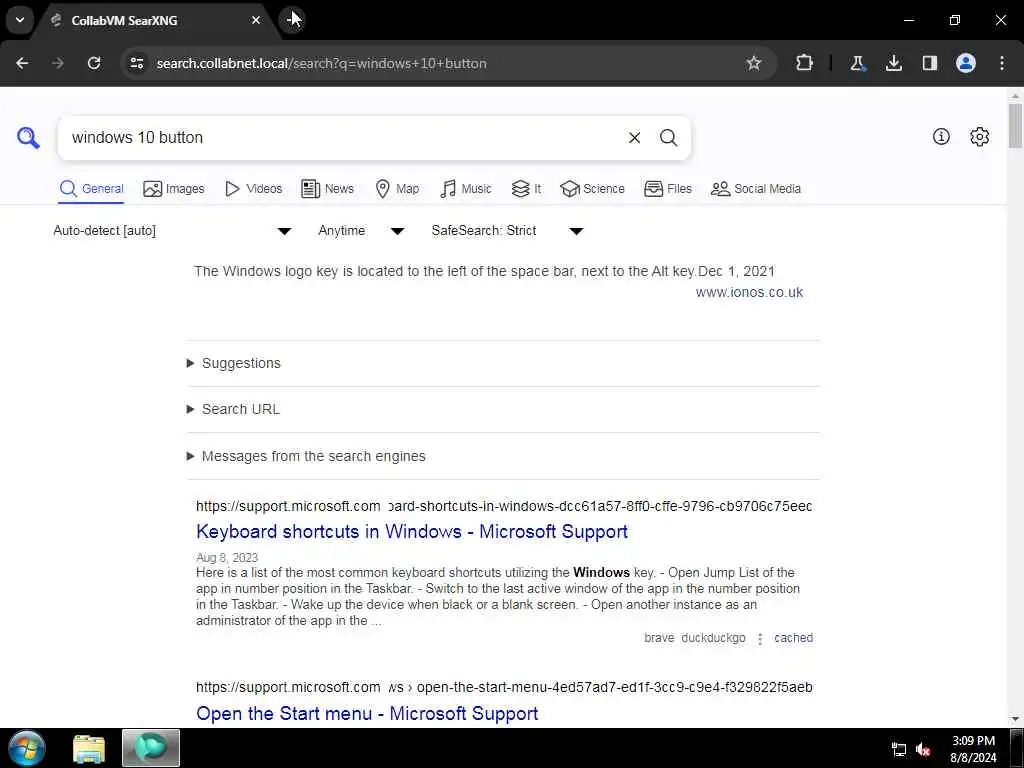Image resolution: width=1024 pixels, height=768 pixels.
Task: Click the muted volume tray icon
Action: pyautogui.click(x=923, y=750)
